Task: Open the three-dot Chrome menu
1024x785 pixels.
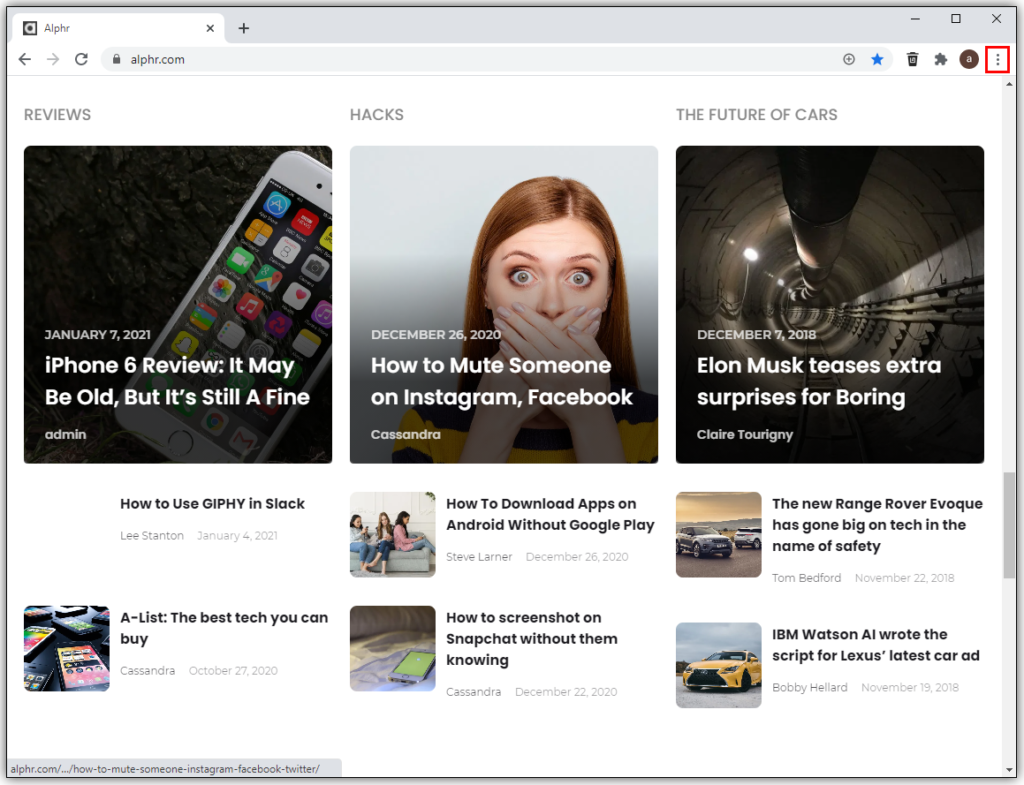Action: 997,59
